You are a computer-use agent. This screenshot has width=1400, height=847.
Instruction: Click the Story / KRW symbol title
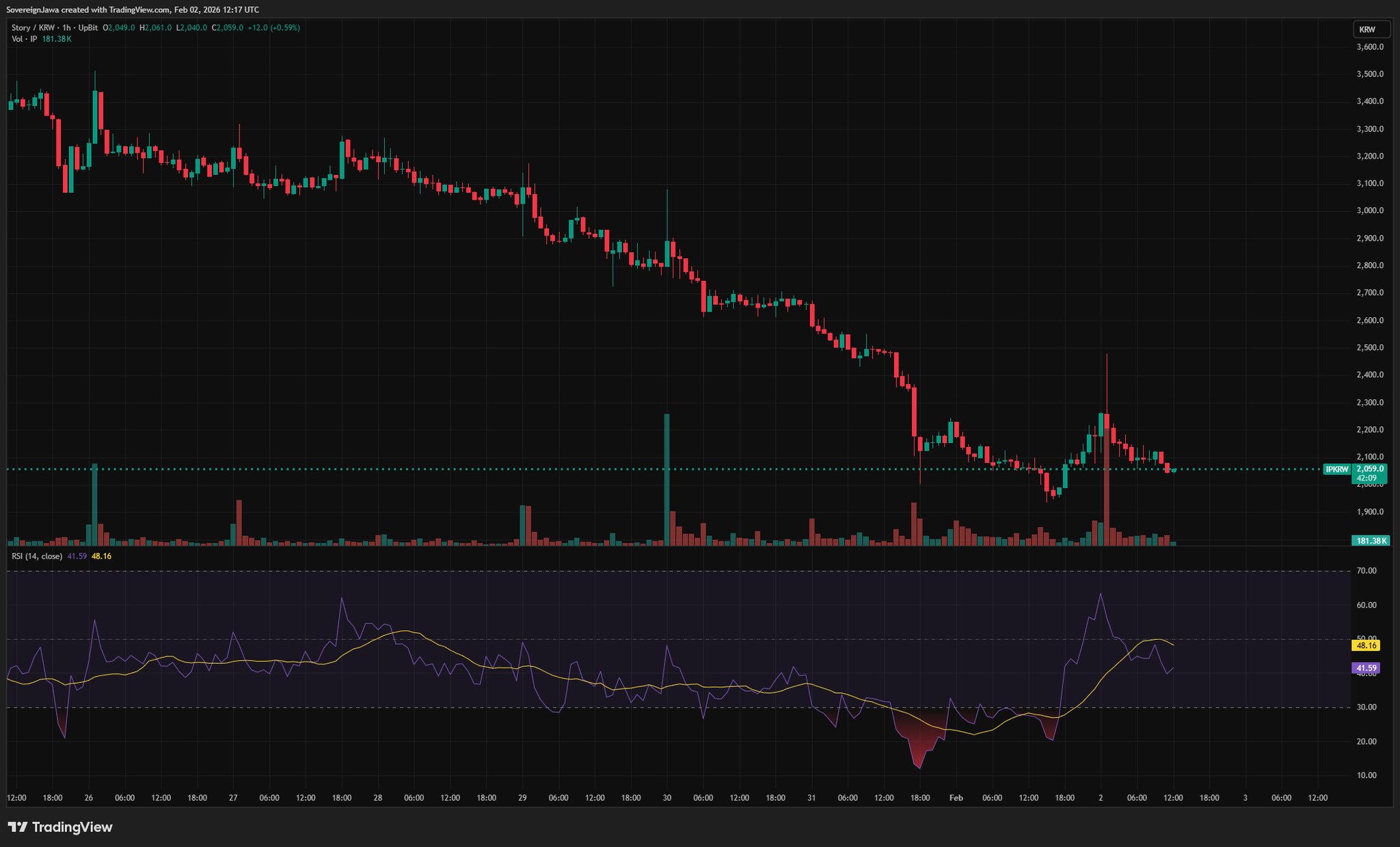[33, 28]
